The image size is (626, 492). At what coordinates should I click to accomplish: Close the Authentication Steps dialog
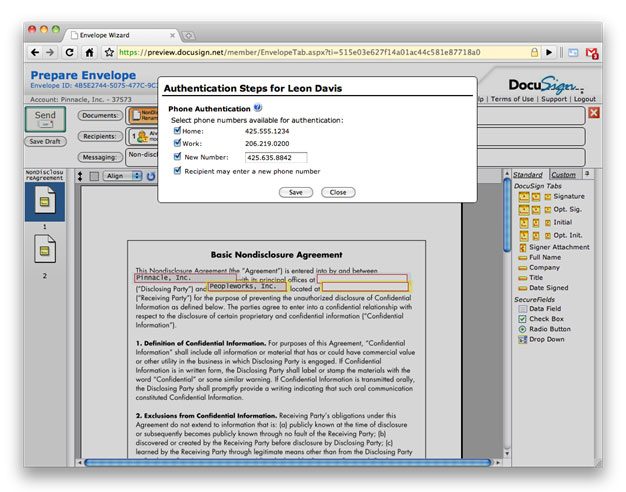point(338,192)
